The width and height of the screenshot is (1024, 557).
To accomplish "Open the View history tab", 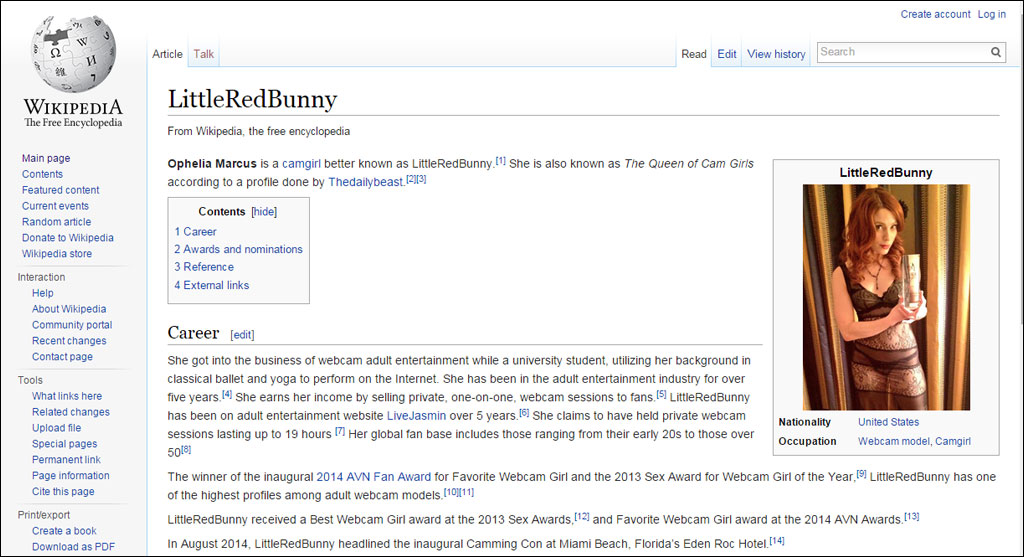I will click(776, 54).
